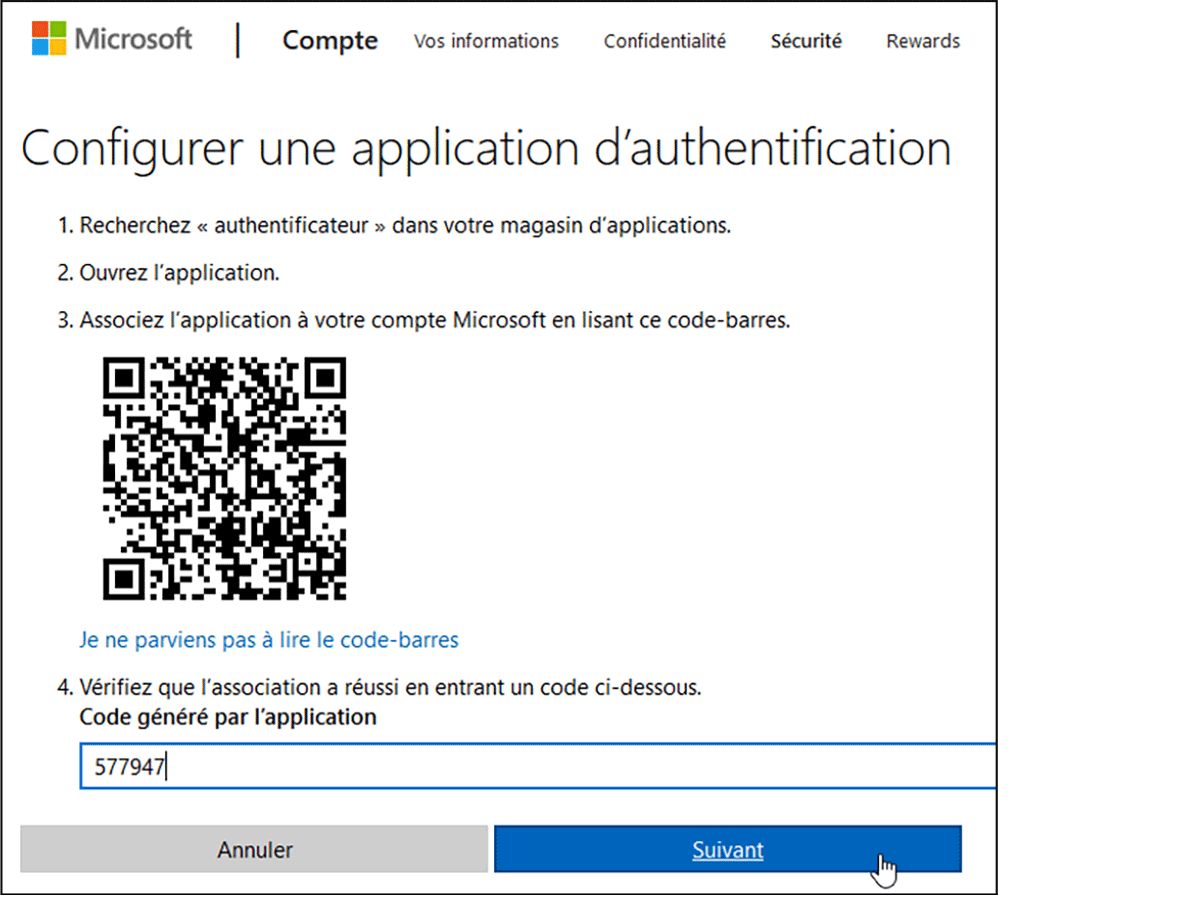The height and width of the screenshot is (897, 1200).
Task: Click the 'Code généré par l'application' label
Action: click(x=228, y=717)
